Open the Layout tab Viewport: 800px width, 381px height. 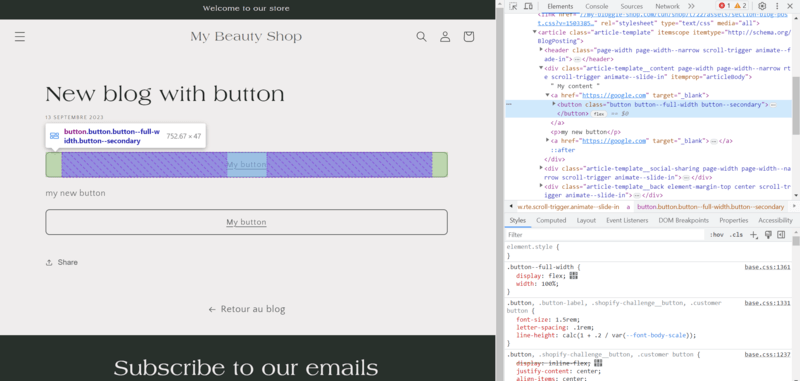[x=586, y=220]
